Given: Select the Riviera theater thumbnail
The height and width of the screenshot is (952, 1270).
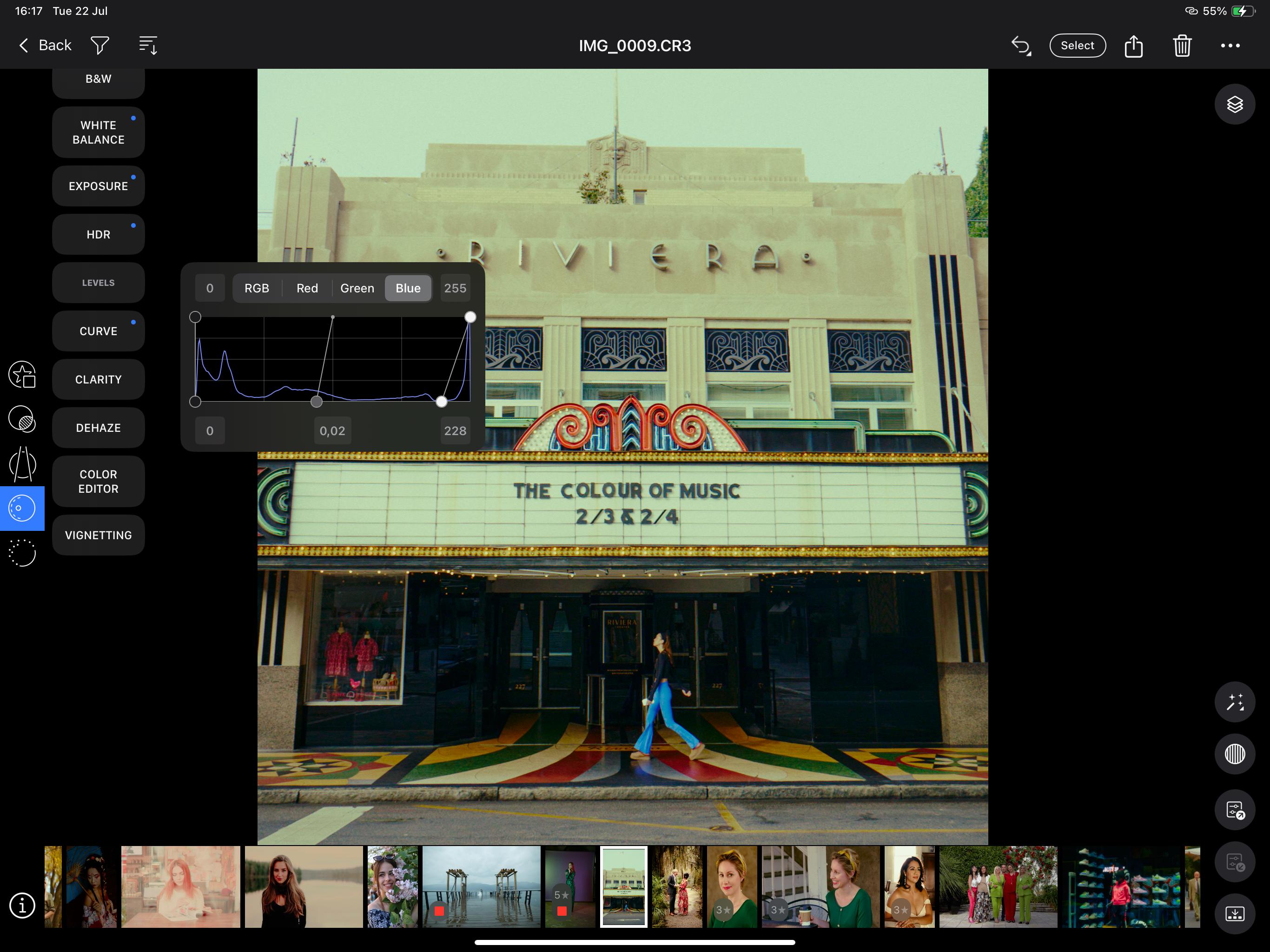Looking at the screenshot, I should [x=623, y=886].
